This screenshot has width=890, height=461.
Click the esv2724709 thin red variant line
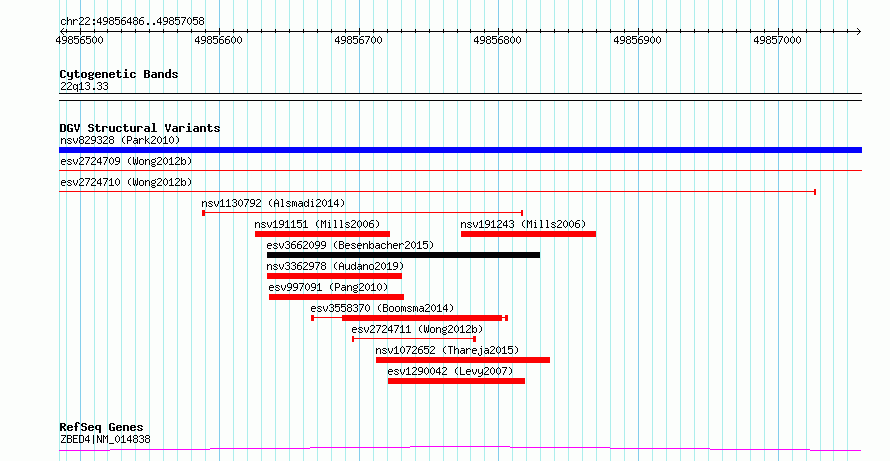(460, 170)
